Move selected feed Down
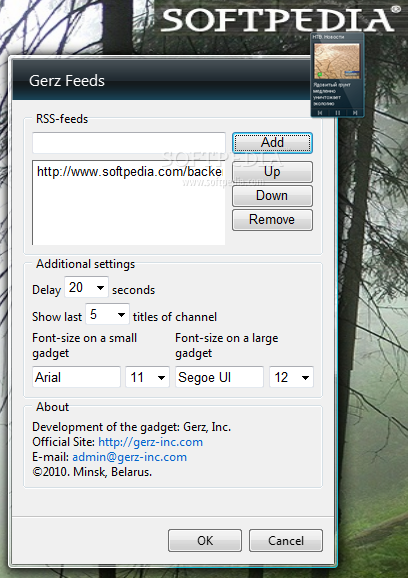The height and width of the screenshot is (578, 408). coord(272,196)
